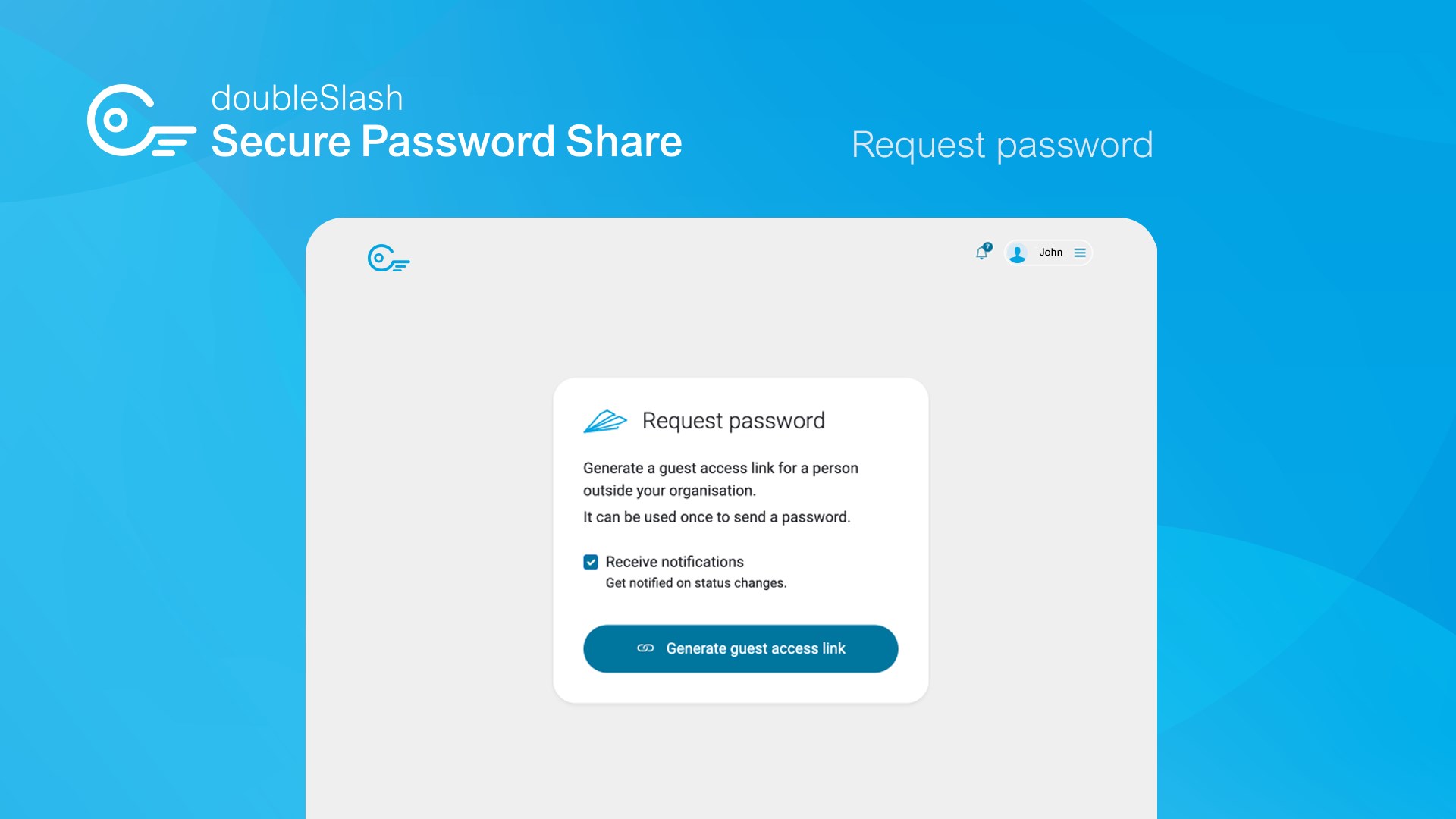1456x819 pixels.
Task: Click the large white key logo in the banner
Action: [141, 121]
